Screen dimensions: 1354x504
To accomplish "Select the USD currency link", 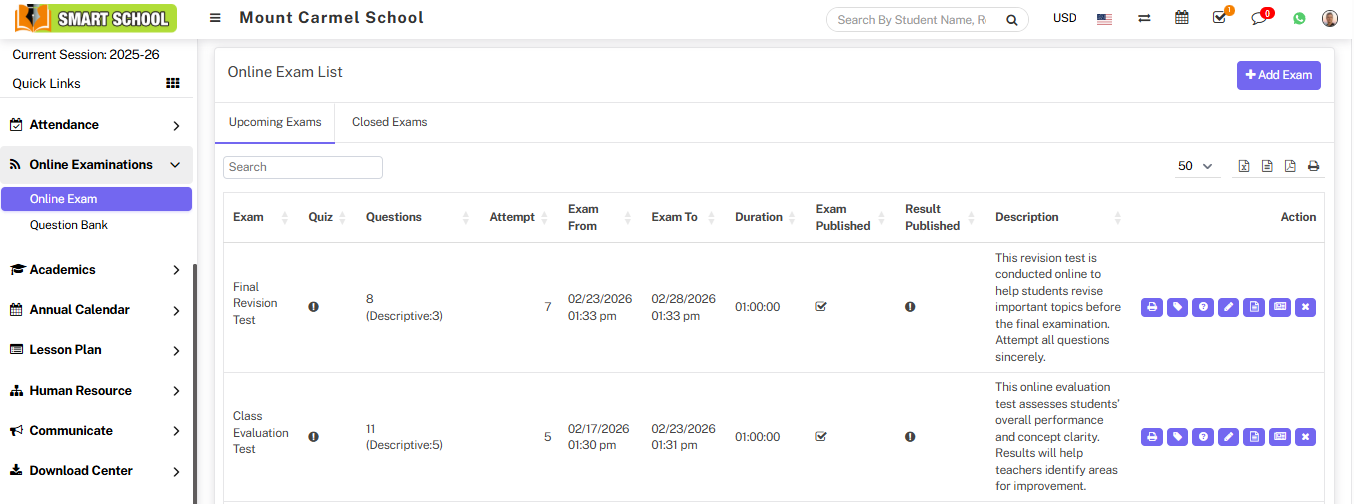I will click(x=1064, y=18).
